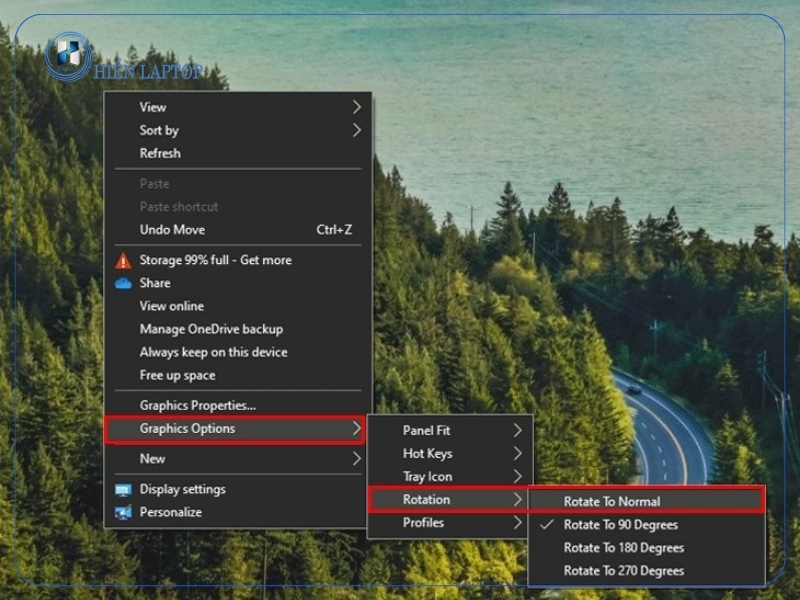Viewport: 800px width, 600px height.
Task: Choose Undo Move in the context menu
Action: tap(238, 230)
